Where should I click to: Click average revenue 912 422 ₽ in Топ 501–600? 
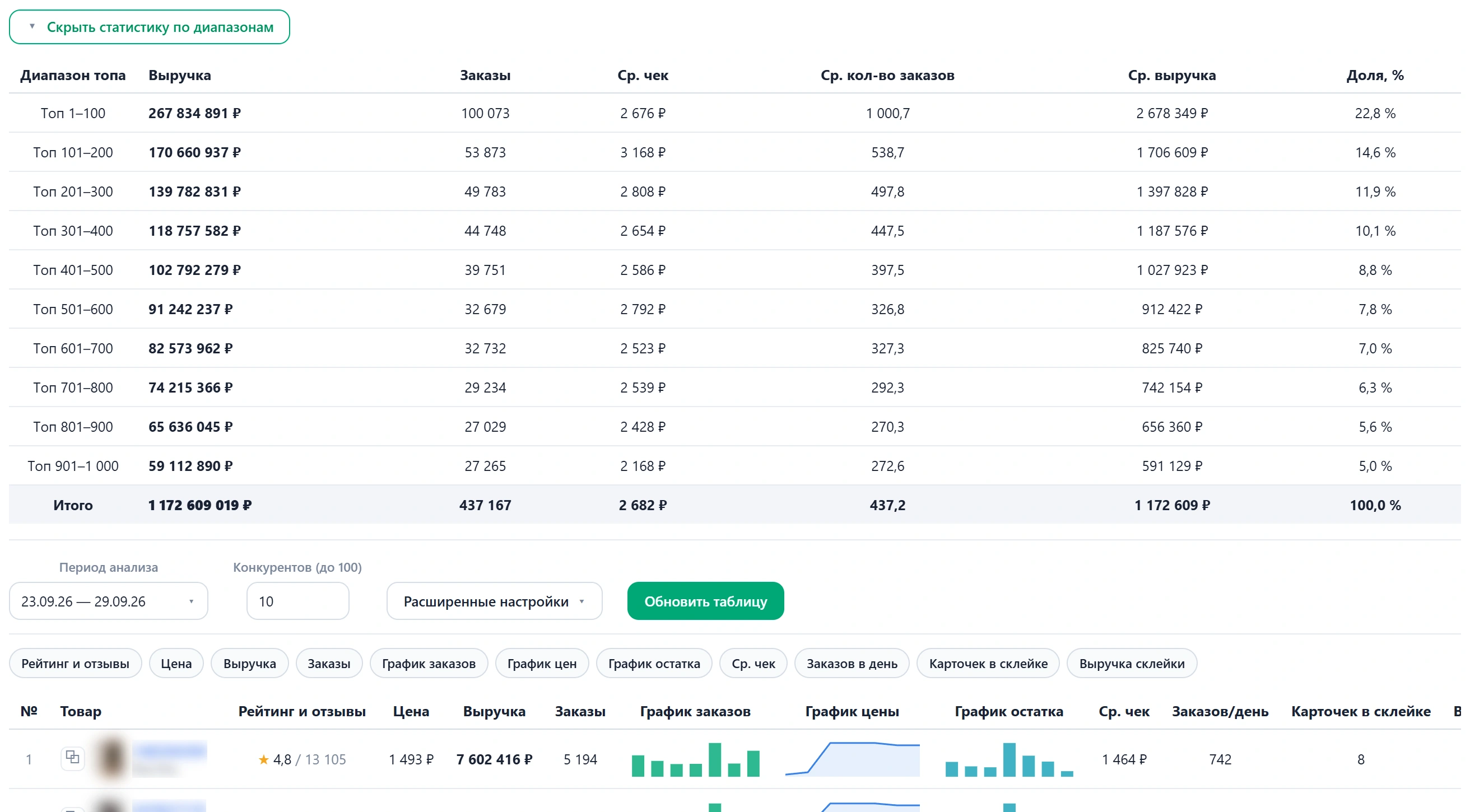(x=1172, y=309)
